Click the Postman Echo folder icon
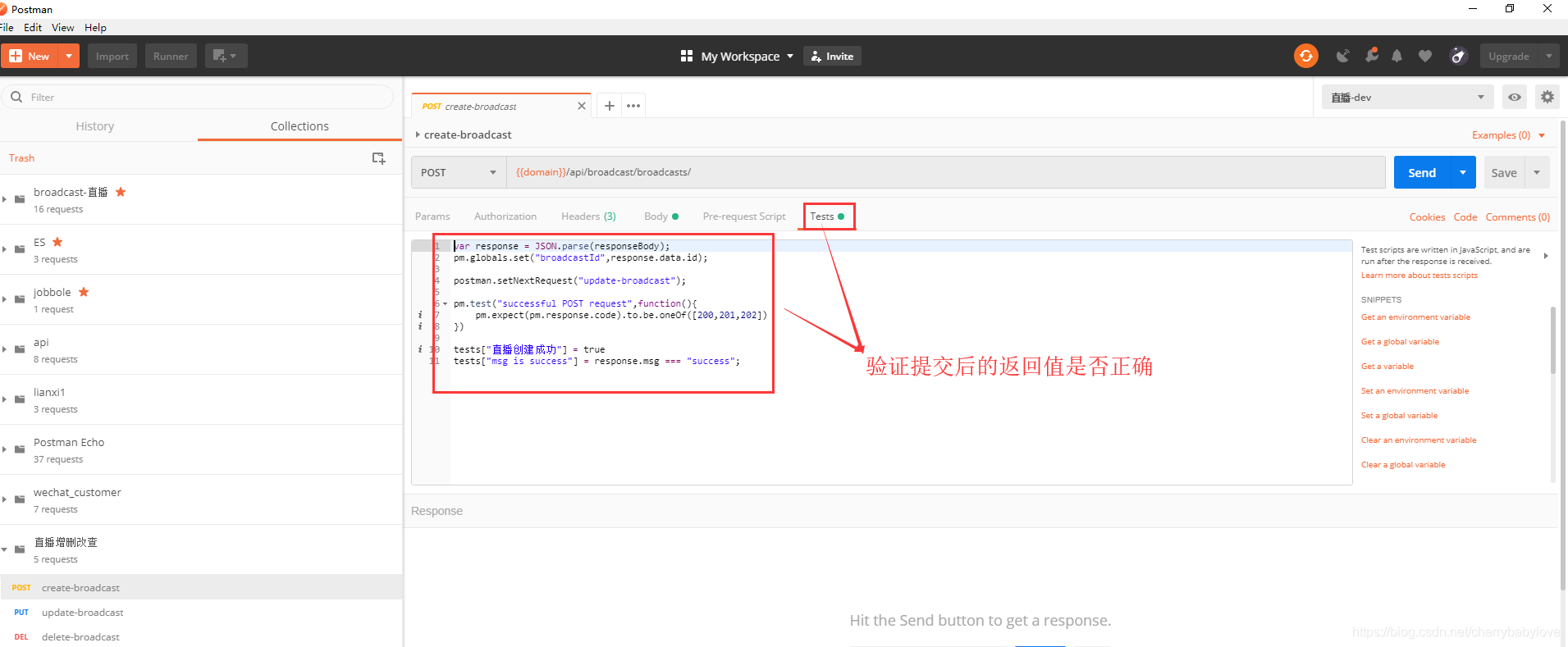The height and width of the screenshot is (647, 1568). (20, 449)
